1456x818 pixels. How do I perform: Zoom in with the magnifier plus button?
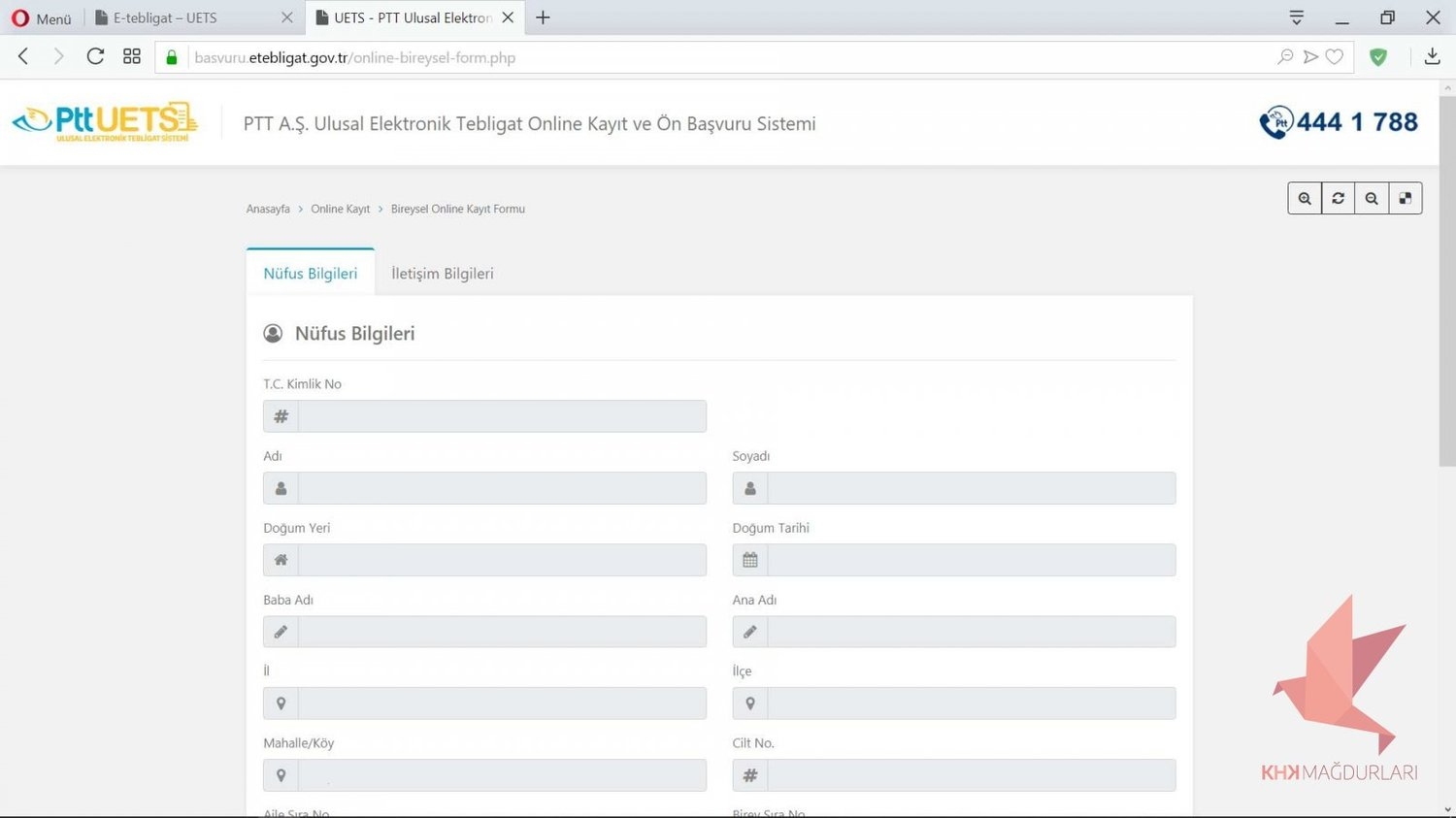(x=1305, y=198)
